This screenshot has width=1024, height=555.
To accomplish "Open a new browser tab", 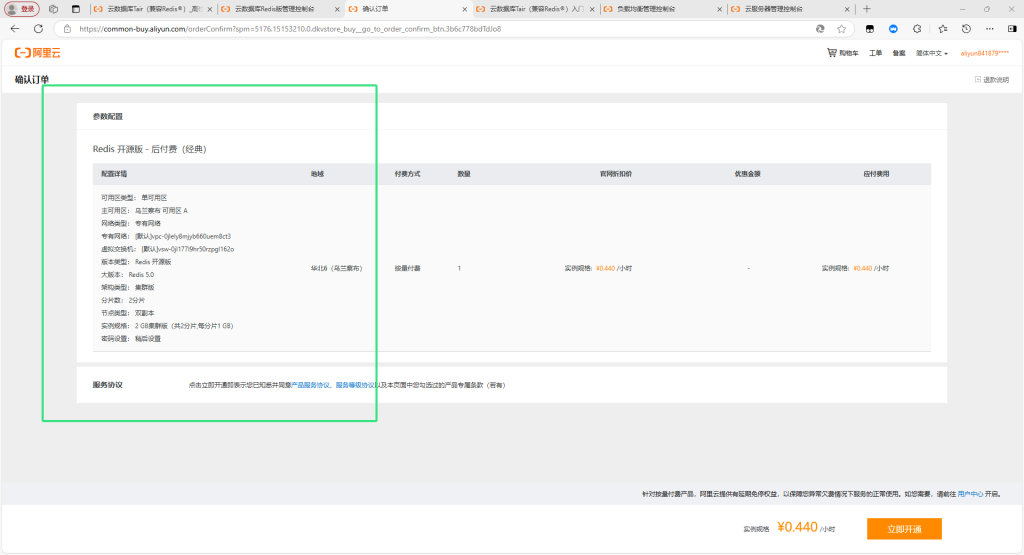I will tap(866, 9).
